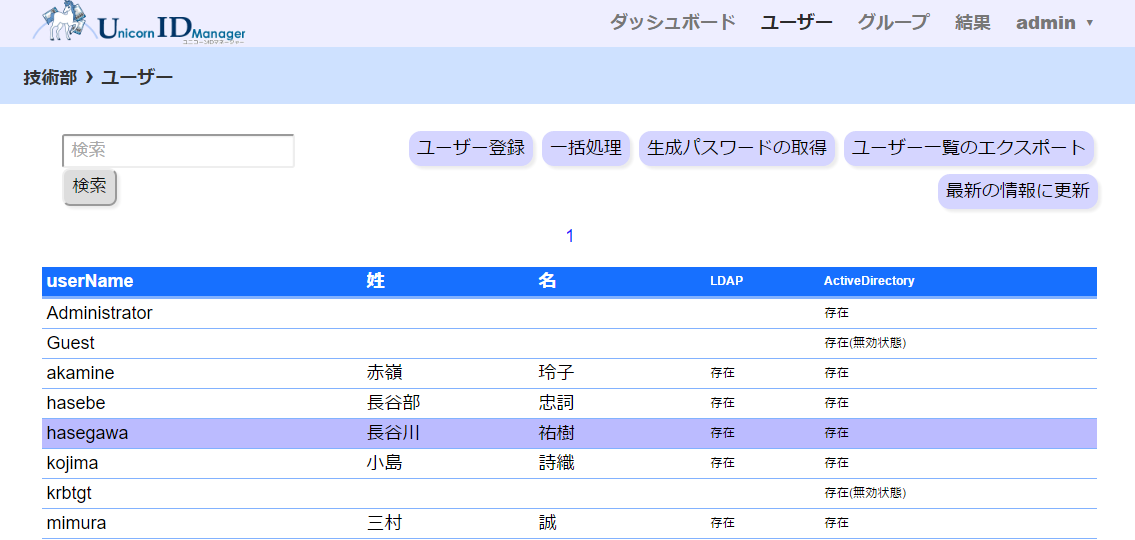Open the 一括処理 batch action
The height and width of the screenshot is (540, 1135).
(586, 148)
